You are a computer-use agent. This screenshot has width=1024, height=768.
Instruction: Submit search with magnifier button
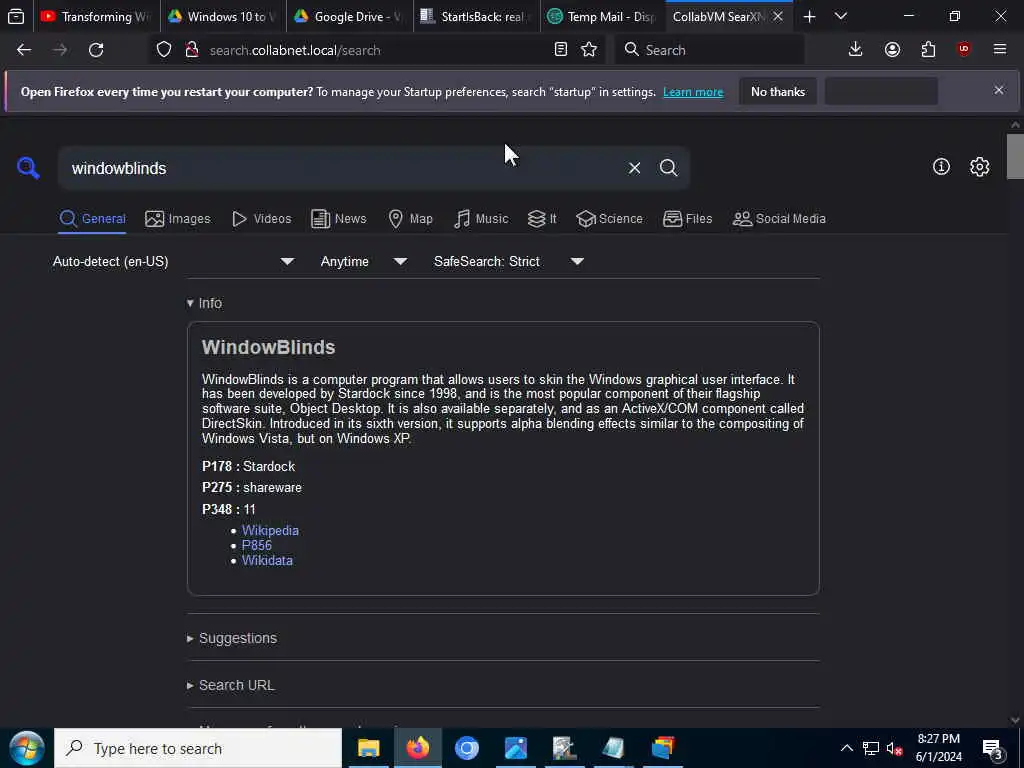[668, 168]
